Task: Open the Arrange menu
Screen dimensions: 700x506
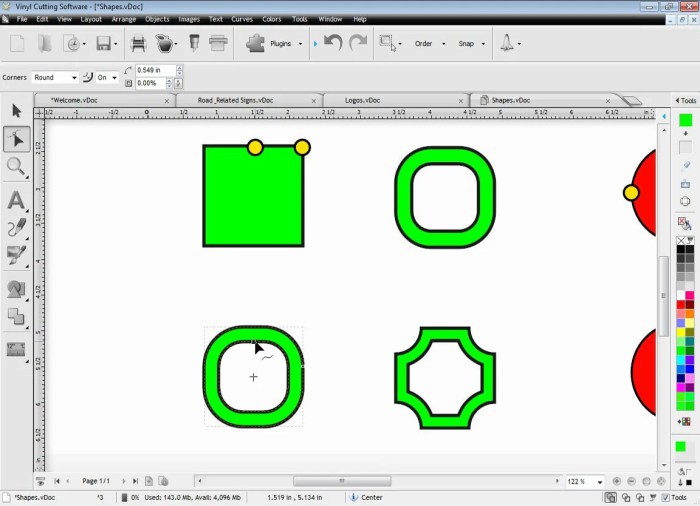Action: [124, 19]
